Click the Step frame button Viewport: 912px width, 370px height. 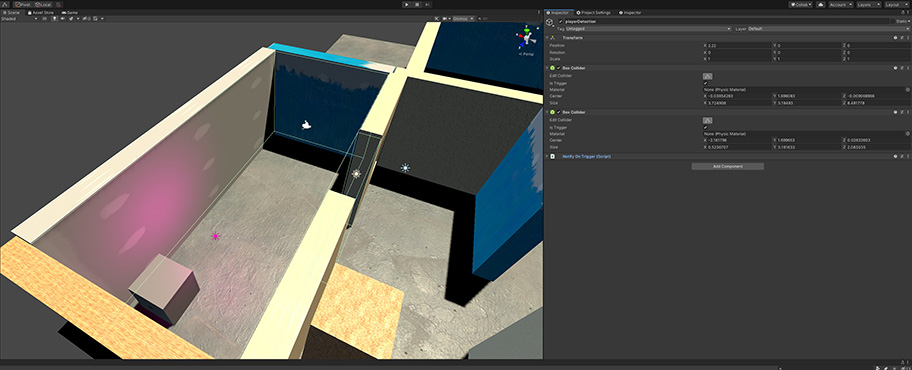click(428, 4)
